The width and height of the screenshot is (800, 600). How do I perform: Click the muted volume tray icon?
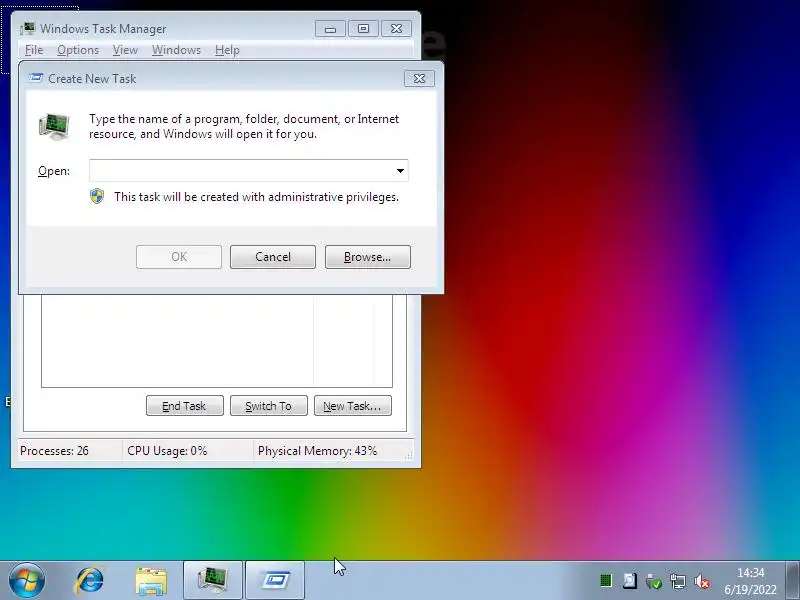pyautogui.click(x=702, y=581)
